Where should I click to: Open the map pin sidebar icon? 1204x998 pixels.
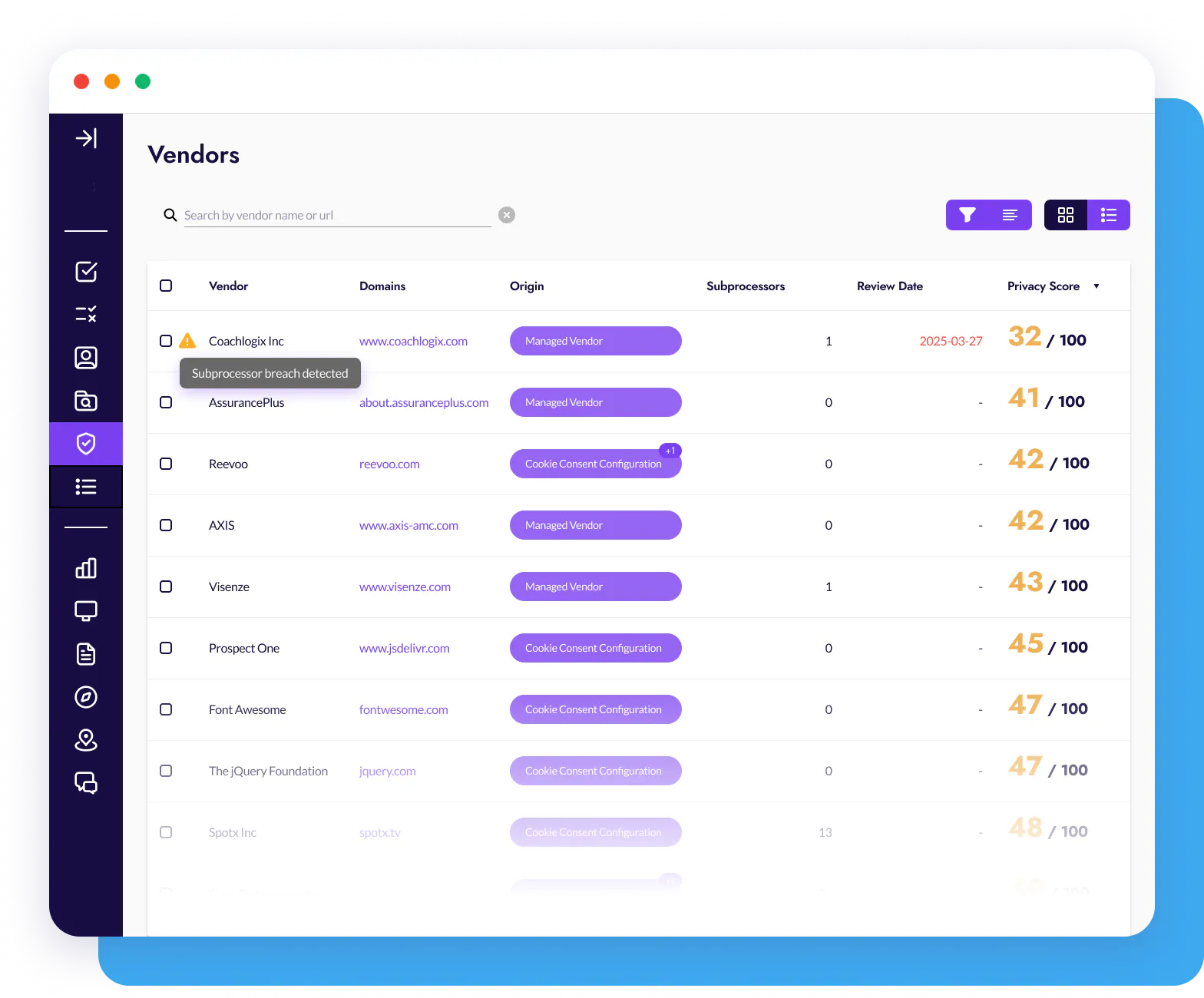pos(86,740)
